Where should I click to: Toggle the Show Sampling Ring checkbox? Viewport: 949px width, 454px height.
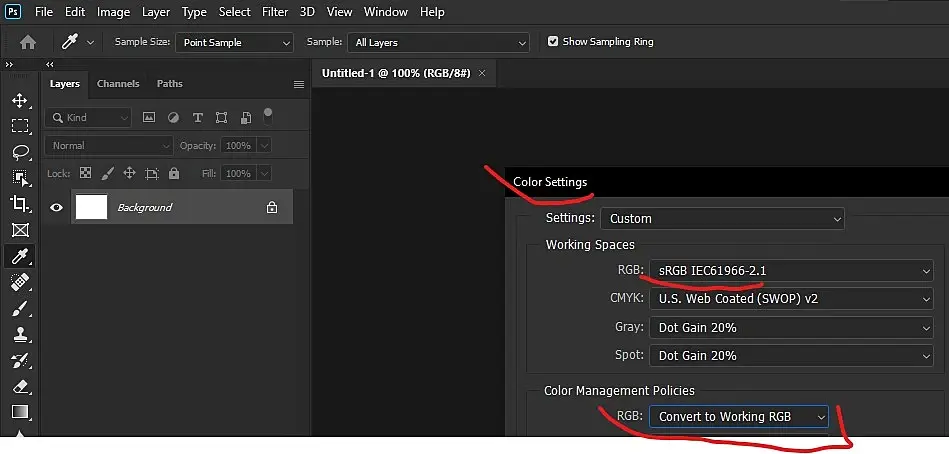[x=553, y=42]
